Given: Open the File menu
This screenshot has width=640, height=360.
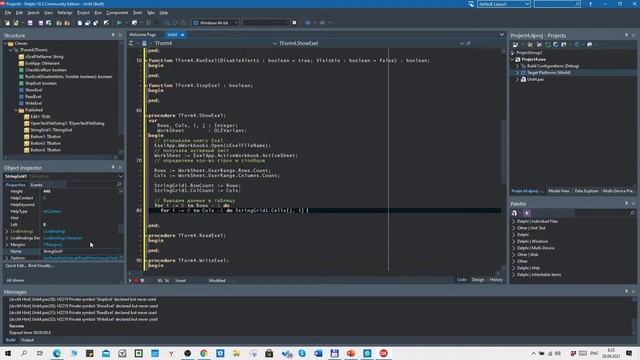Looking at the screenshot, I should click(x=8, y=13).
